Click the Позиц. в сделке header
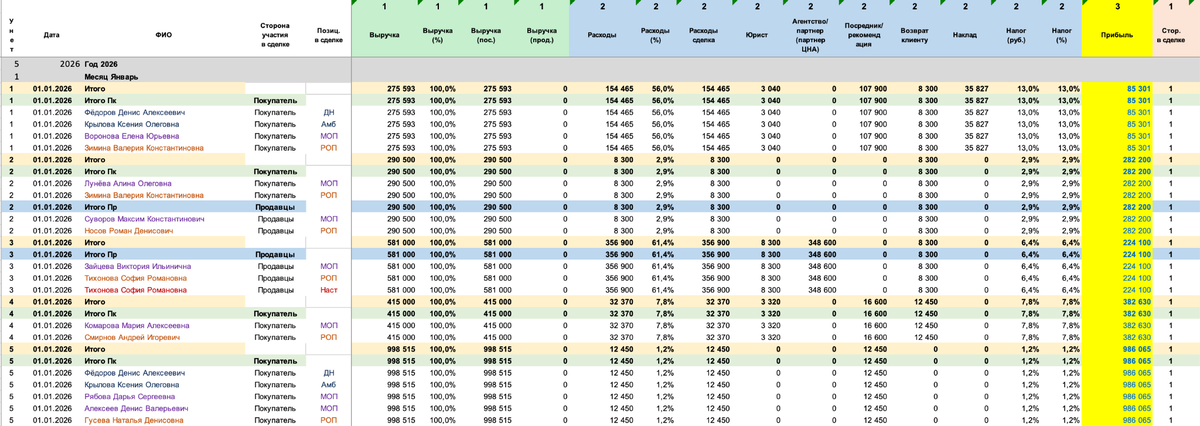Image resolution: width=1200 pixels, height=426 pixels. 328,34
